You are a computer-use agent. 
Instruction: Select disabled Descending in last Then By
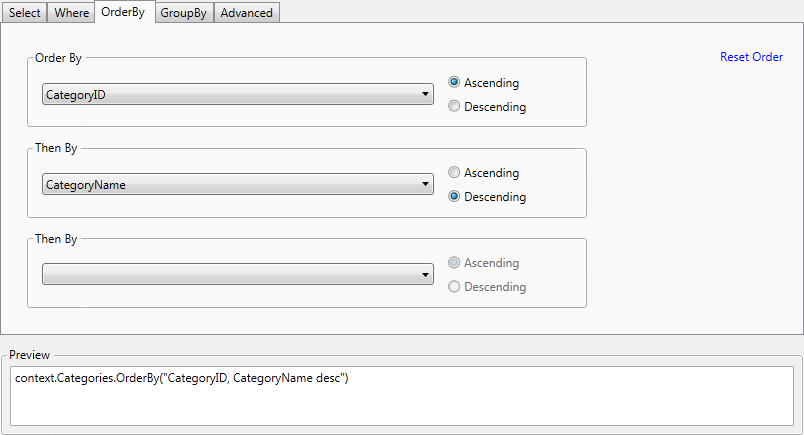pyautogui.click(x=487, y=287)
